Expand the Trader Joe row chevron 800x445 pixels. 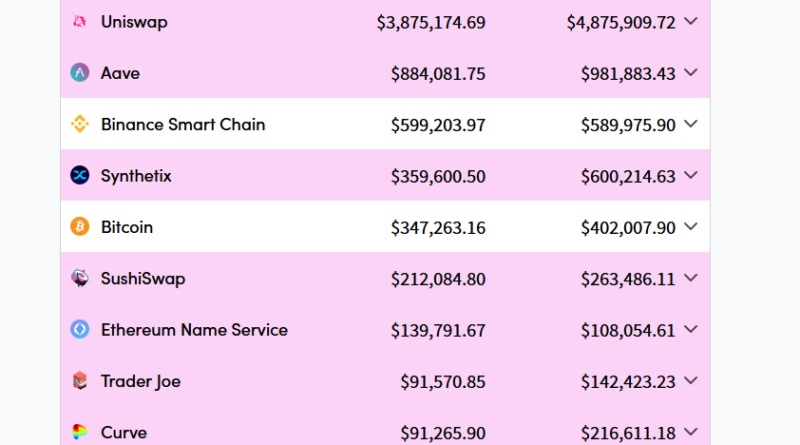(x=690, y=381)
